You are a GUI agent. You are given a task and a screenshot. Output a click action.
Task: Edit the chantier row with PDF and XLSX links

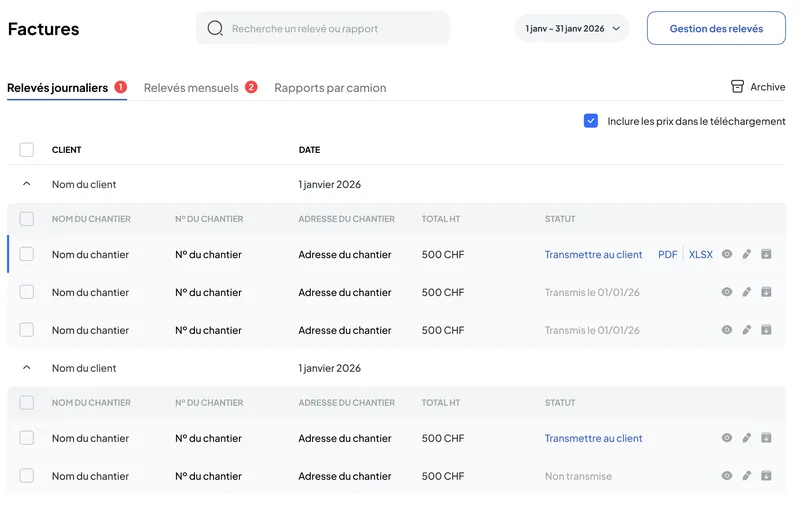(x=746, y=254)
